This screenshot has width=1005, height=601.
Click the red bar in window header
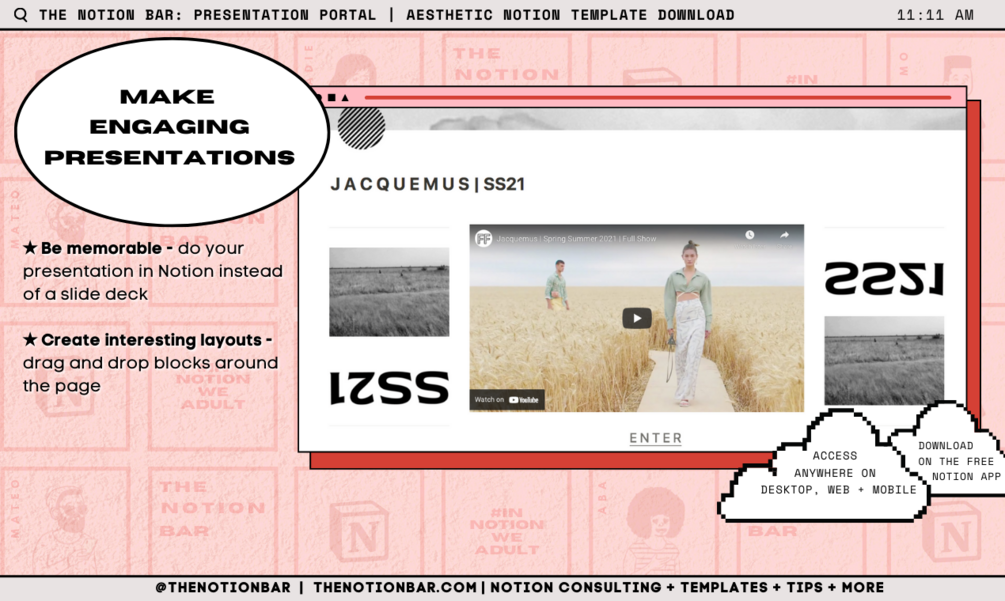pyautogui.click(x=658, y=97)
